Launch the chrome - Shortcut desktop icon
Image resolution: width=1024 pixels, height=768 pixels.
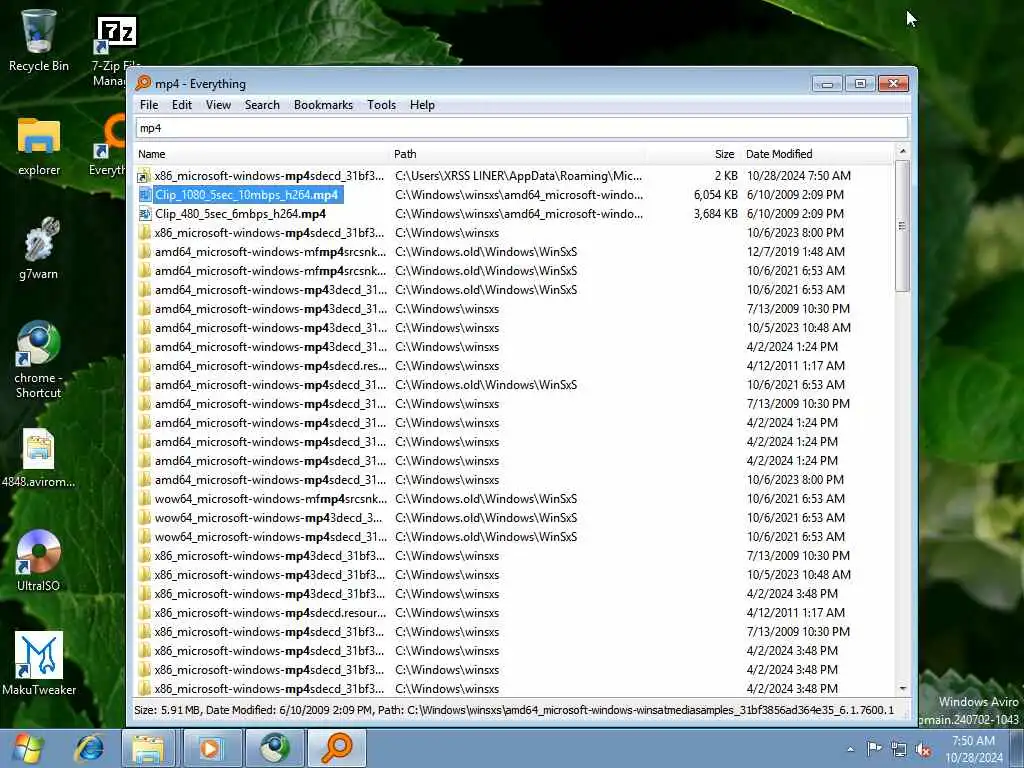39,360
